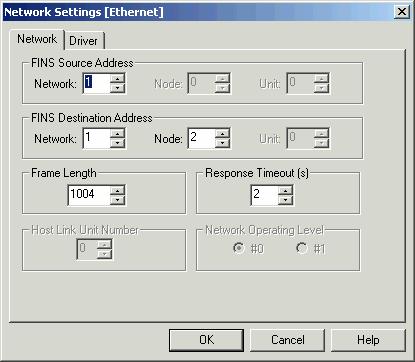Select the Network tab
415x362 pixels.
[x=37, y=39]
